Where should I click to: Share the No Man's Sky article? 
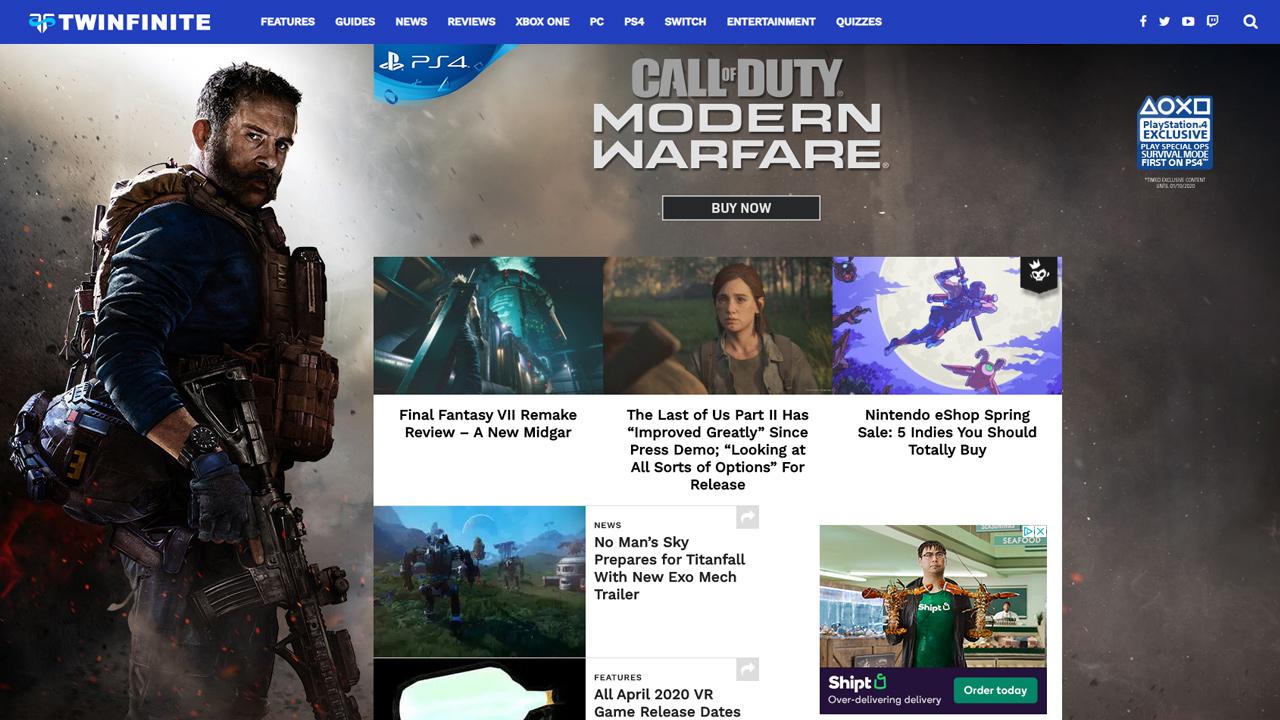[x=747, y=517]
